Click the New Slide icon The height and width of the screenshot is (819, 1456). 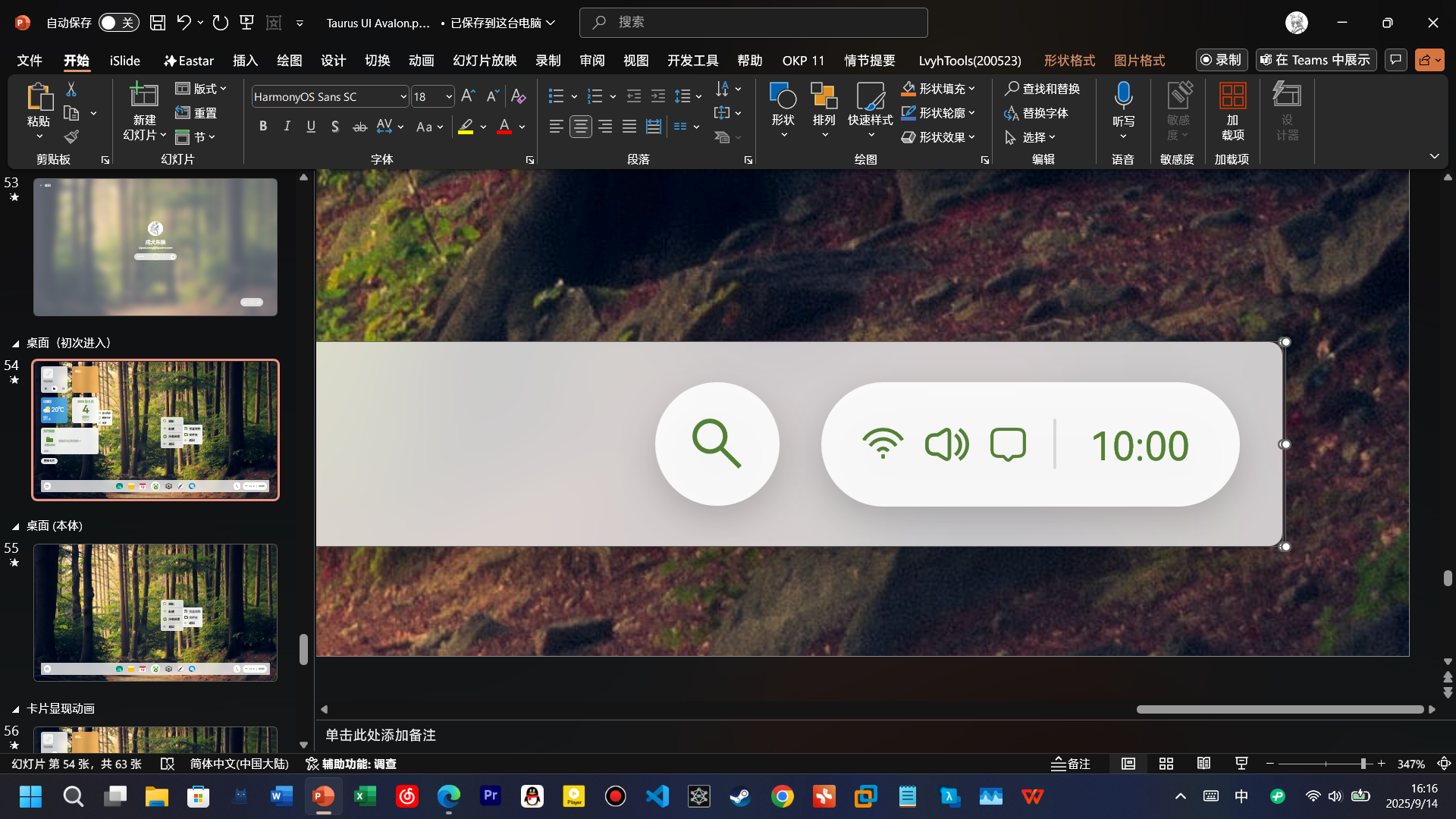pyautogui.click(x=143, y=96)
